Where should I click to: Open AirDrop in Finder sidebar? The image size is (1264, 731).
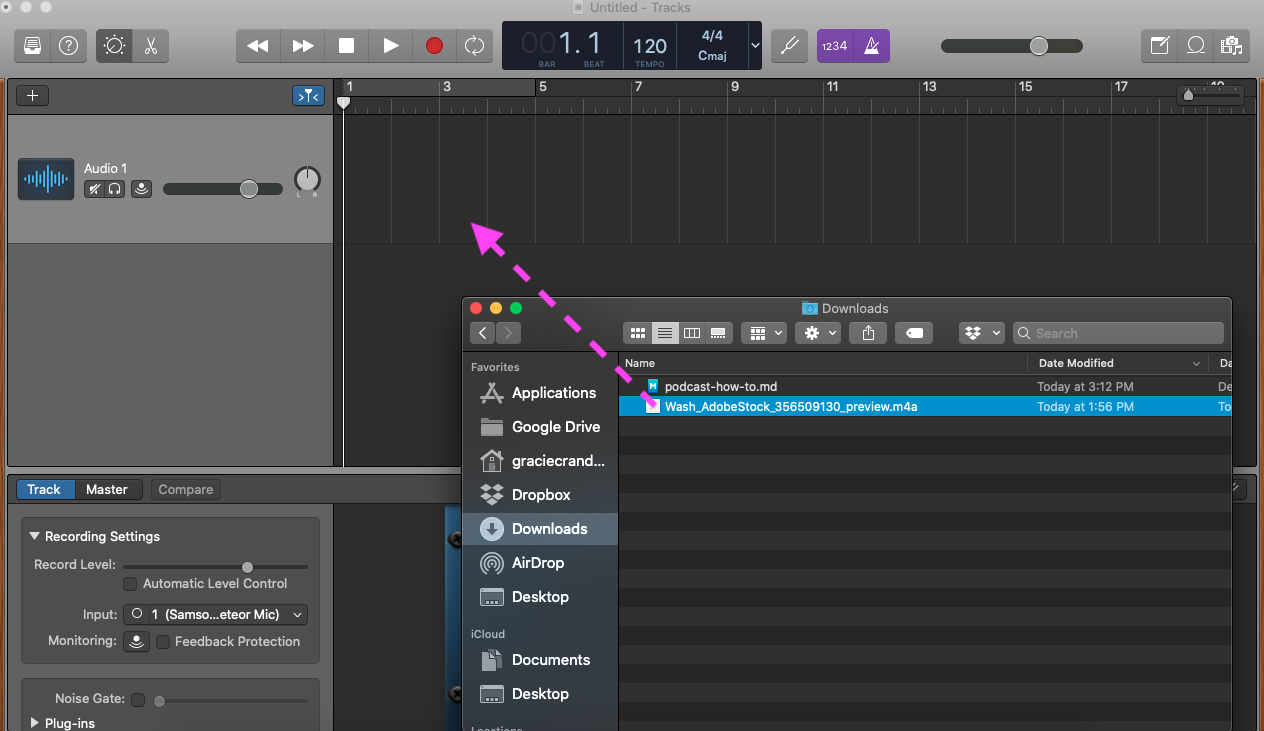540,563
